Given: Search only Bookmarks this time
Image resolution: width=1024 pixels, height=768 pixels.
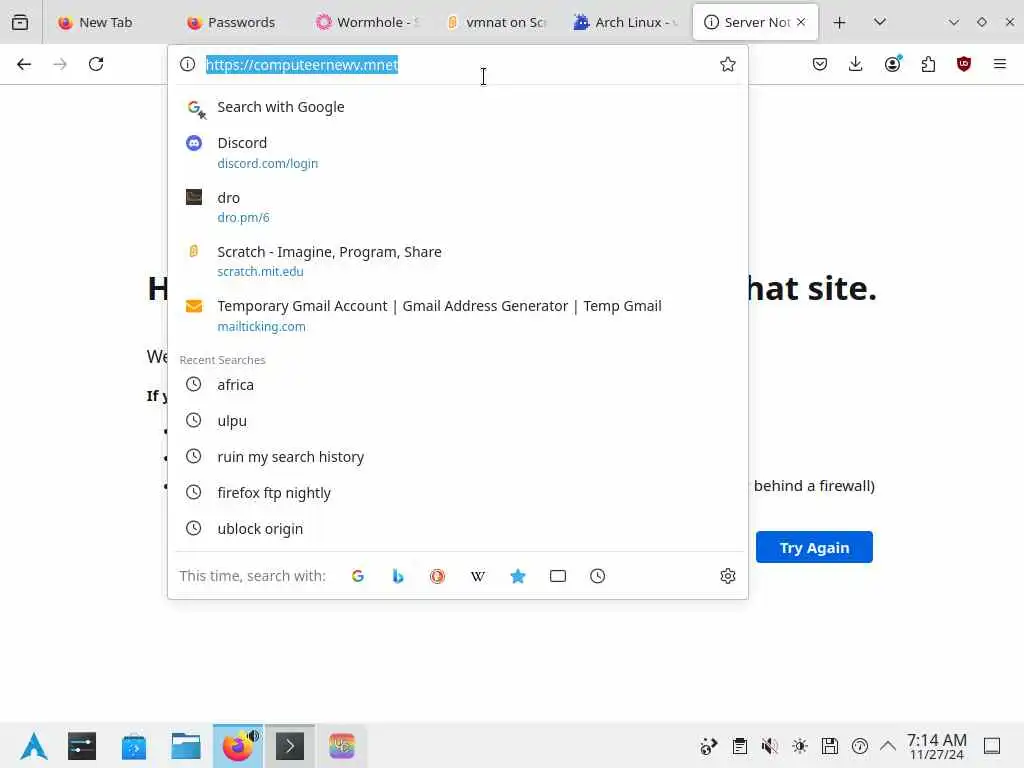Looking at the screenshot, I should pyautogui.click(x=518, y=576).
